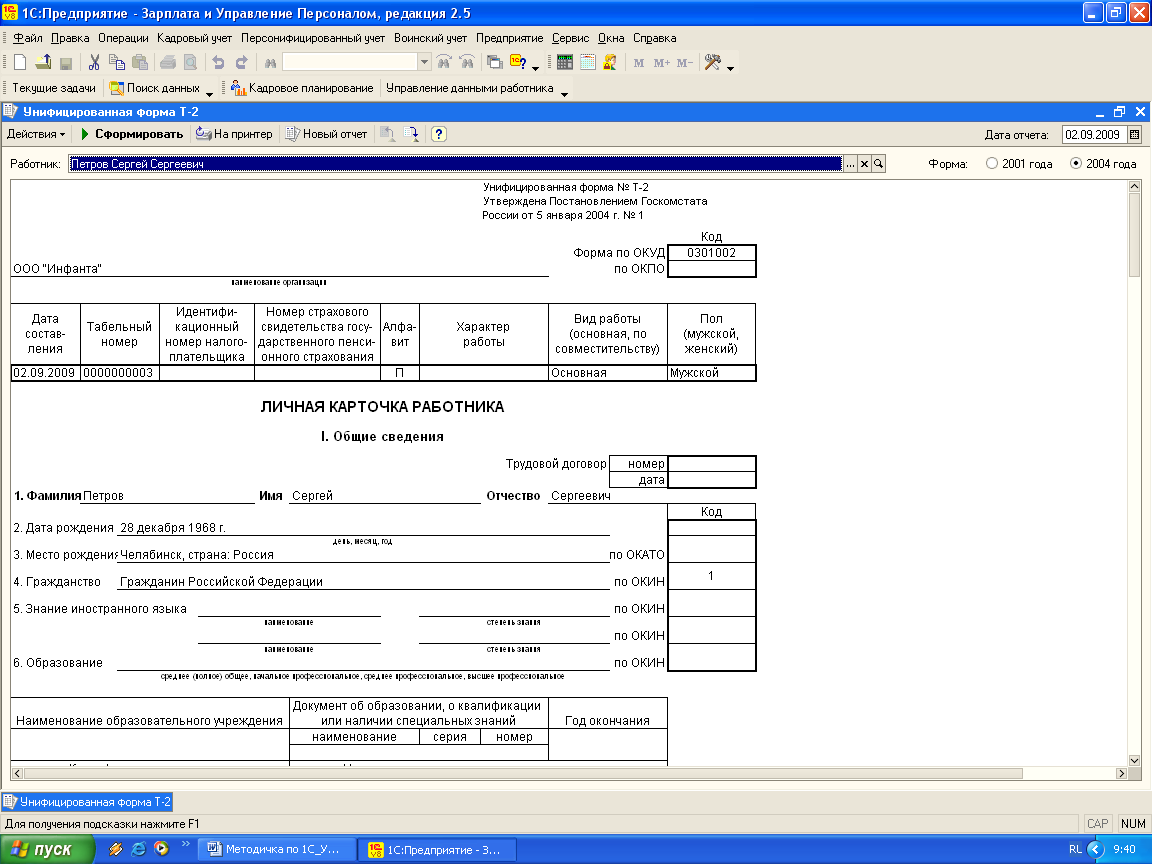This screenshot has height=864, width=1152.
Task: Click the vertical scrollbar down arrow
Action: tap(1134, 760)
